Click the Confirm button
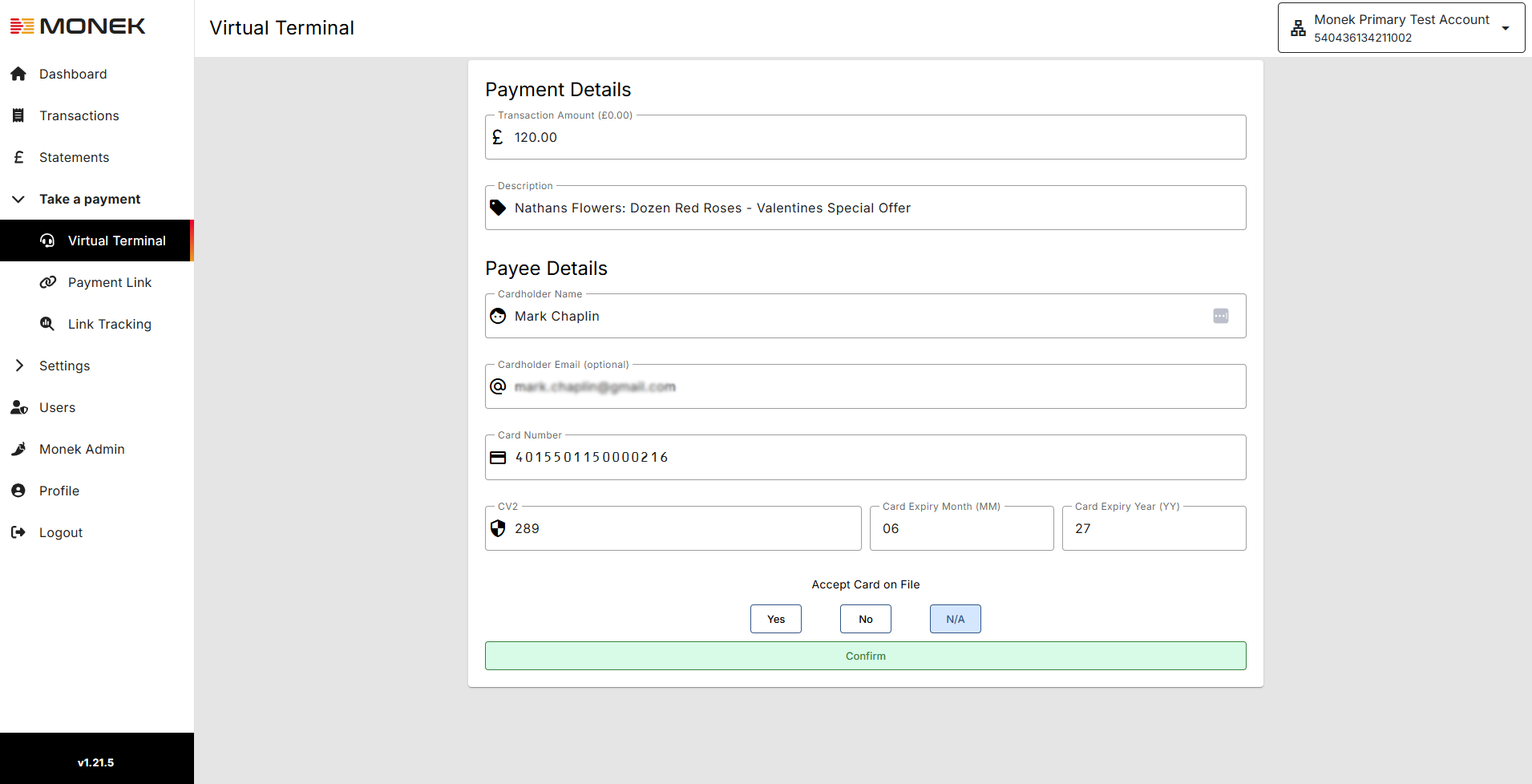Image resolution: width=1532 pixels, height=784 pixels. click(x=866, y=656)
